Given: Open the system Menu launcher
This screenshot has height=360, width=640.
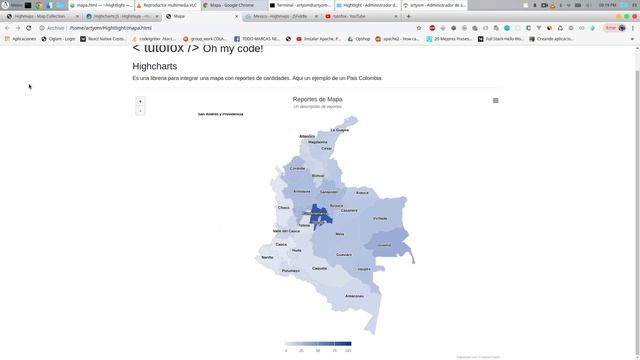Looking at the screenshot, I should 11,5.
